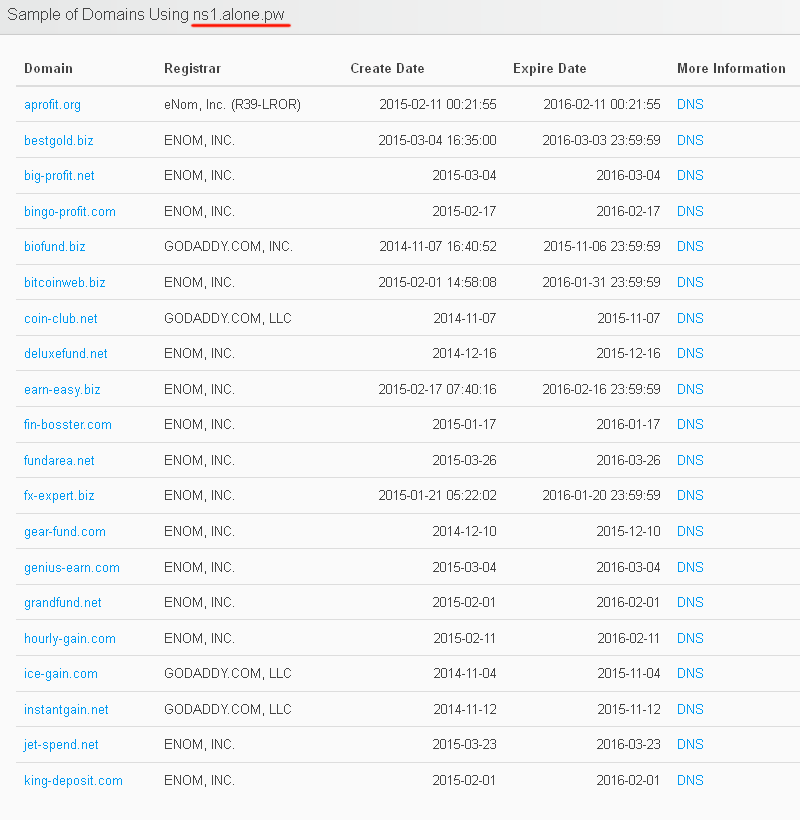Open DNS link for hourly-gain.com
800x820 pixels.
[x=690, y=638]
